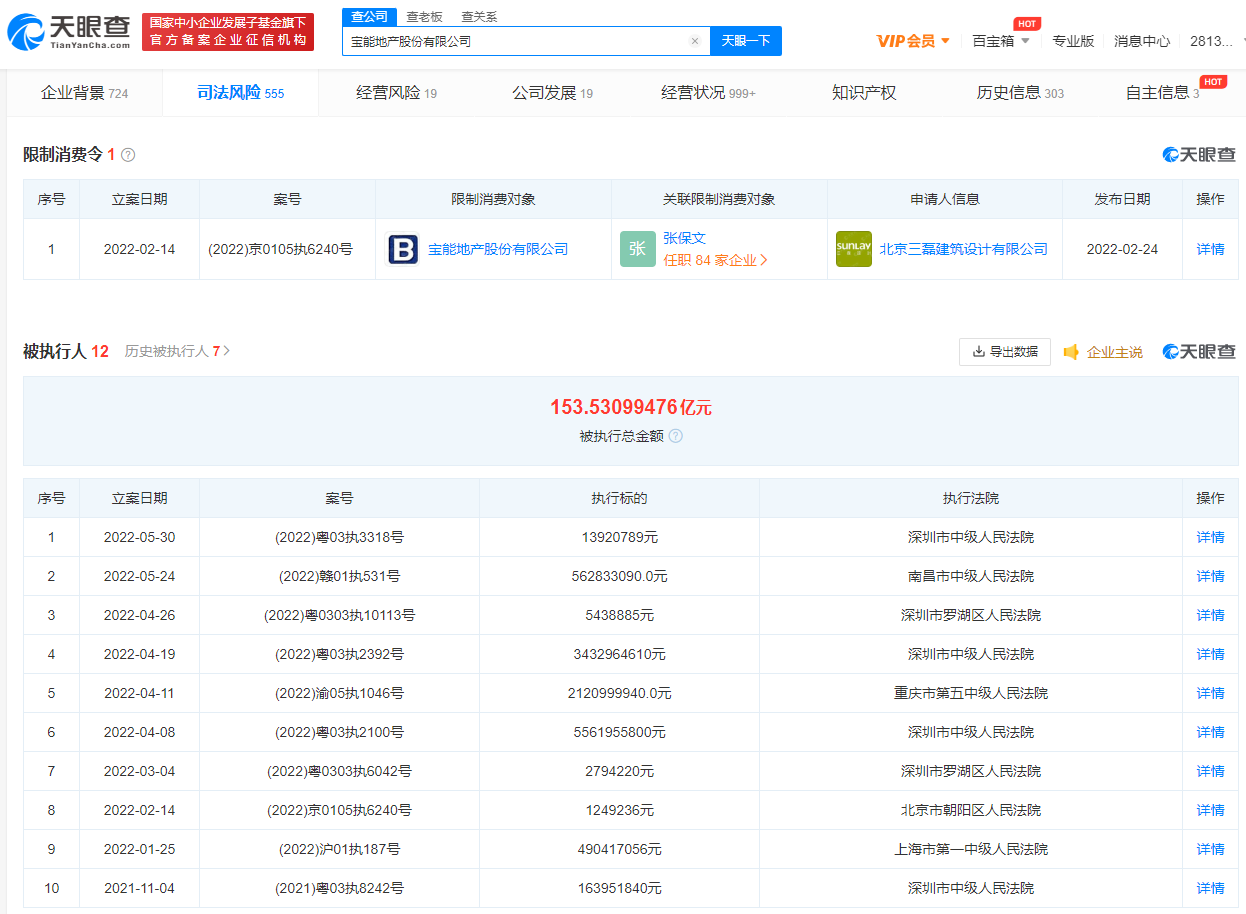Expand the 百宝箱 dropdown menu
Image resolution: width=1246 pixels, height=914 pixels.
tap(1000, 41)
